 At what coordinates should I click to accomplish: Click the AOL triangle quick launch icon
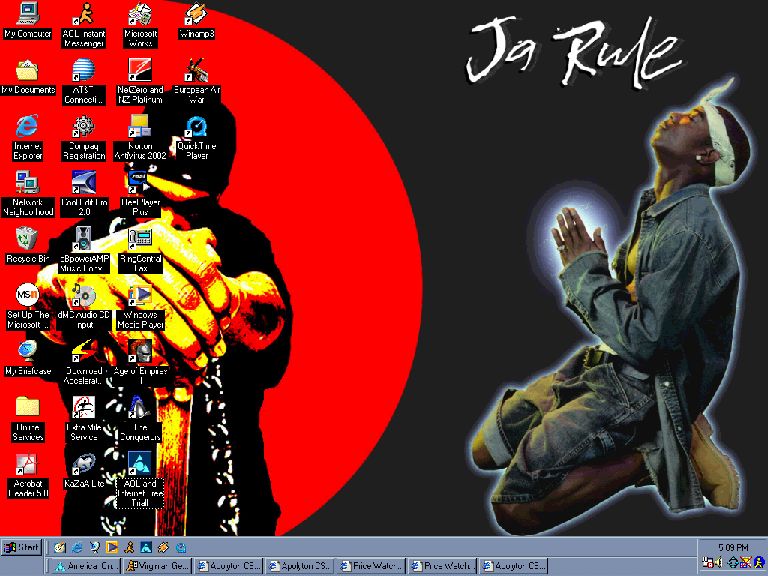146,548
